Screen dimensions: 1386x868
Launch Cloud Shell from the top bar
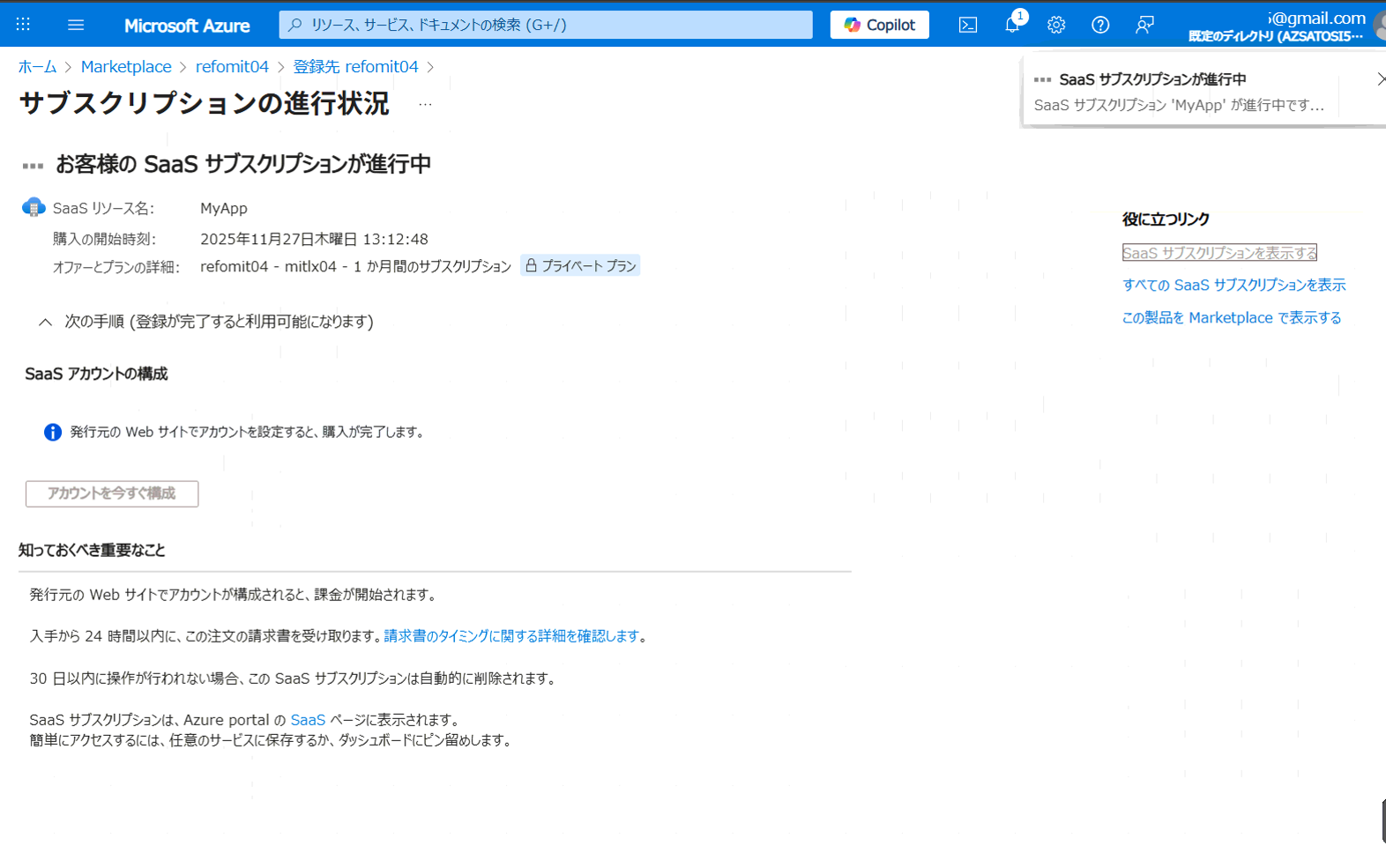(967, 25)
